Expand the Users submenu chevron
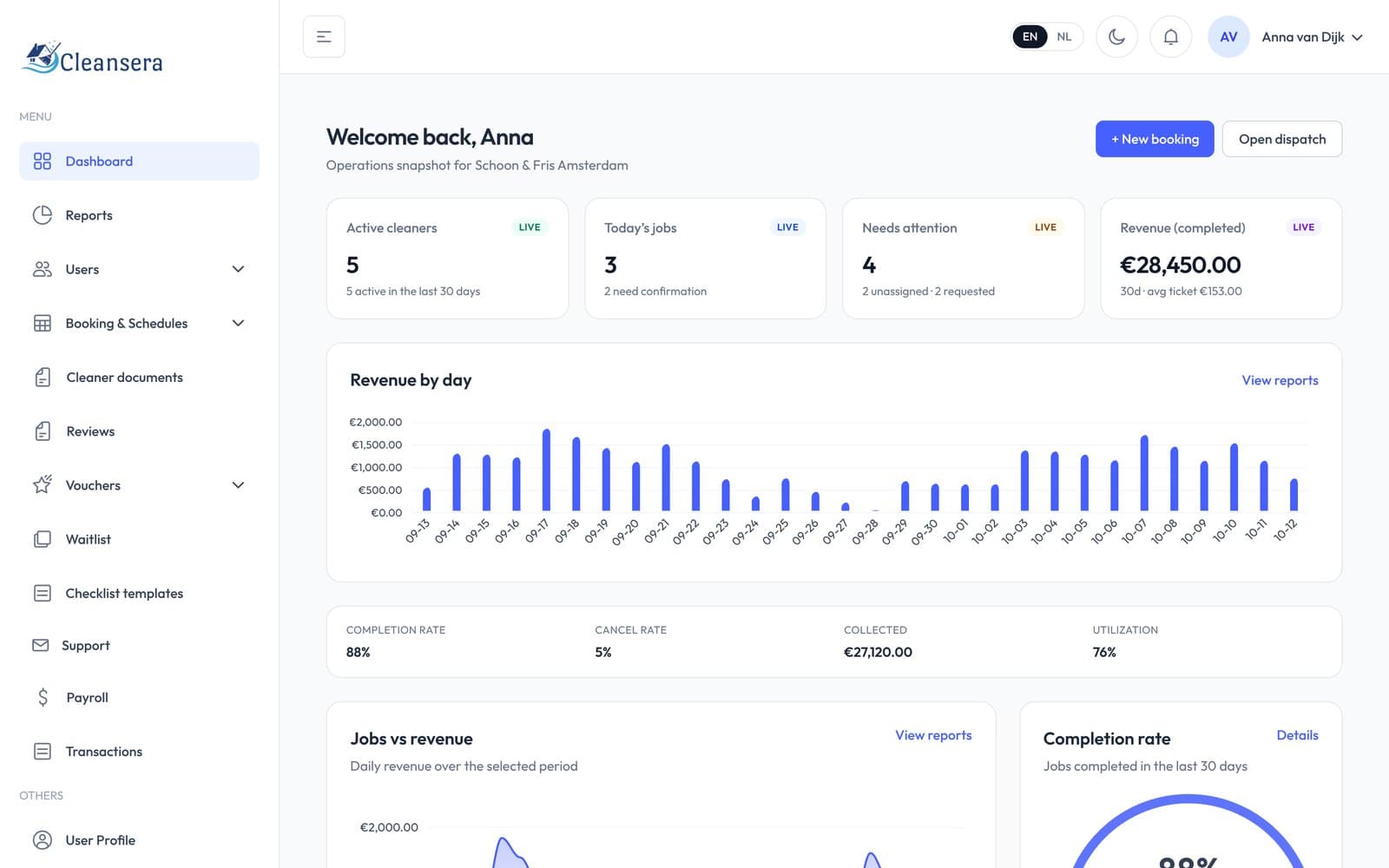Viewport: 1389px width, 868px height. click(238, 269)
